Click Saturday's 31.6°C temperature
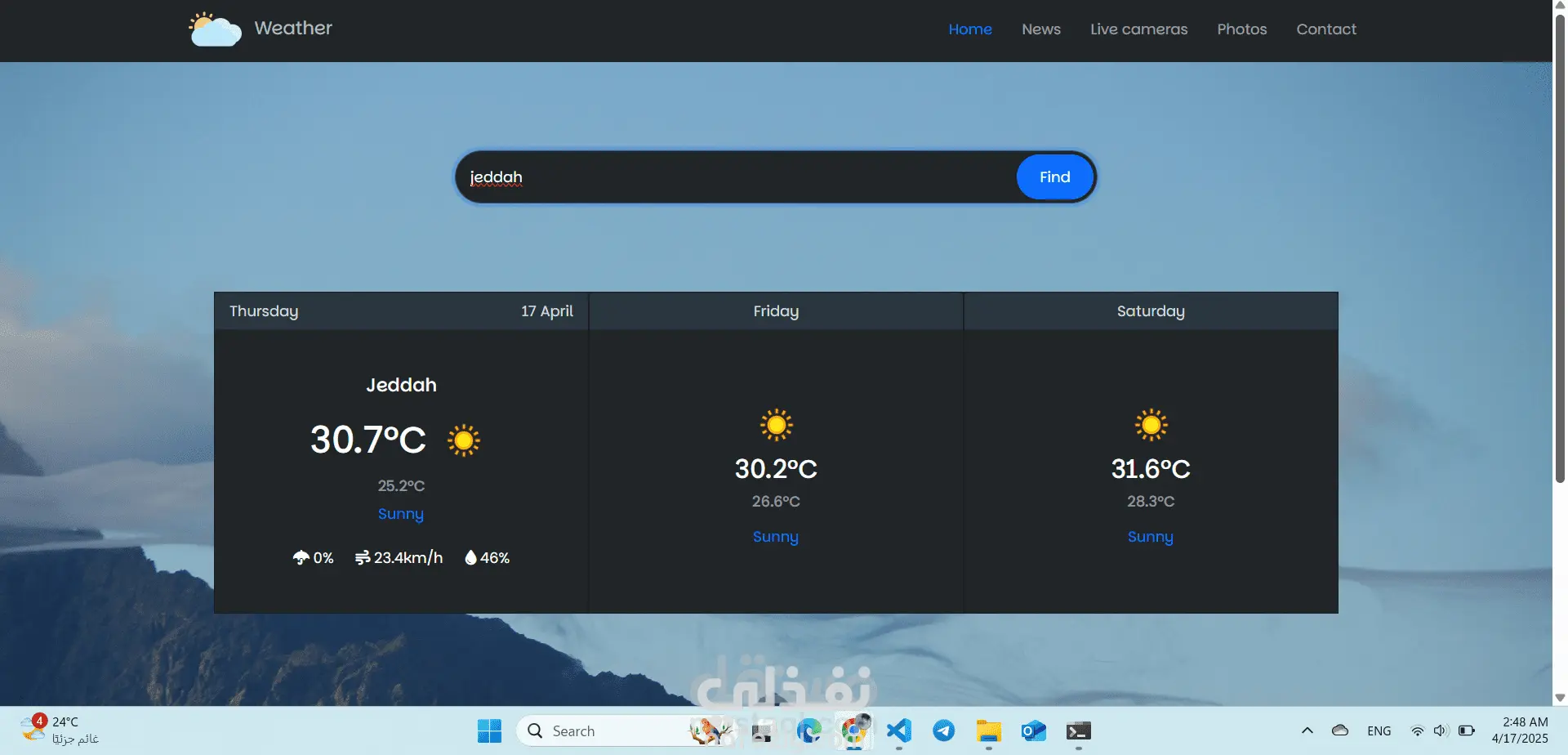The image size is (1568, 755). (x=1151, y=469)
